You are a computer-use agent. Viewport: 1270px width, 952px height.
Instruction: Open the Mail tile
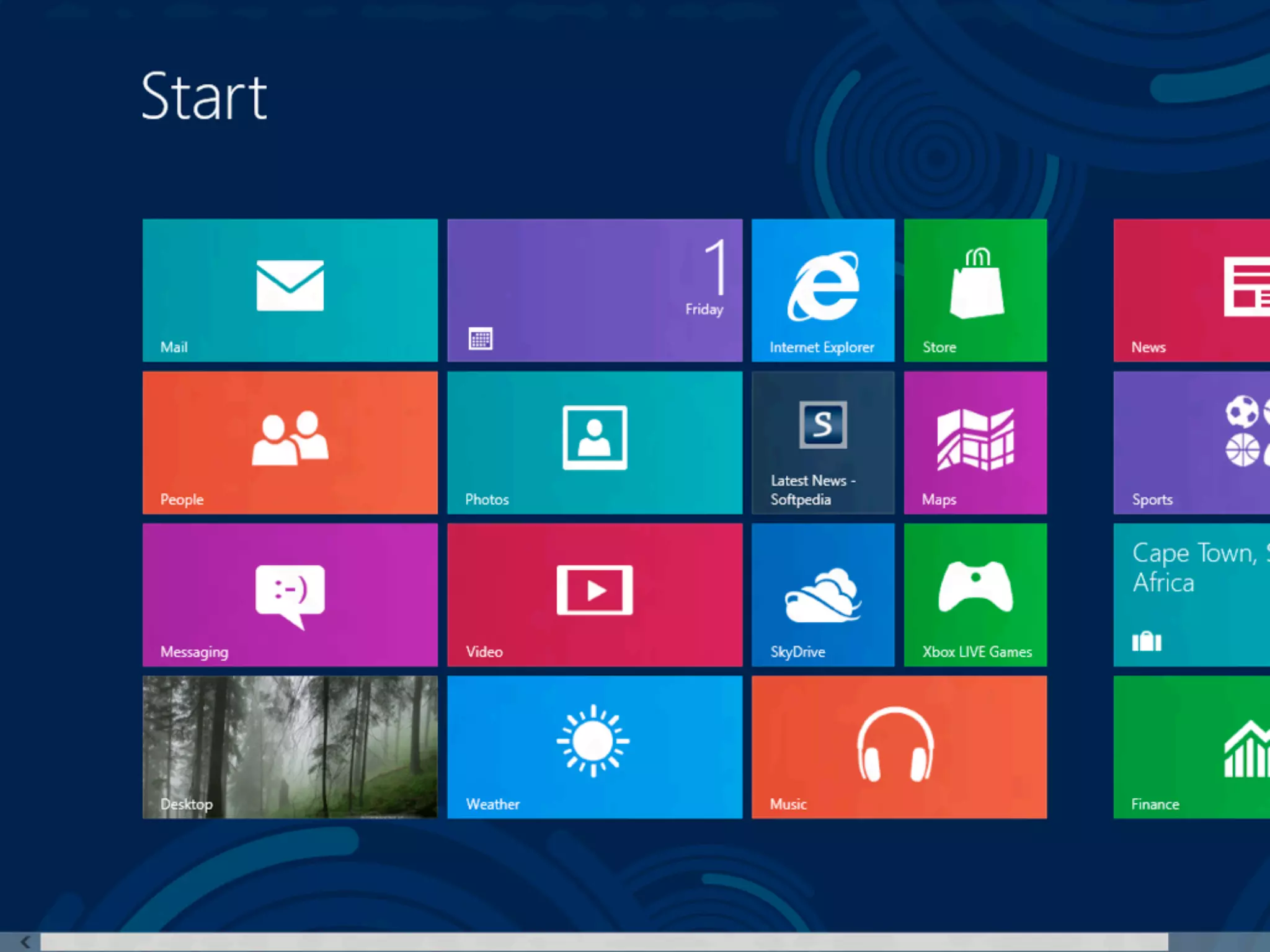click(290, 290)
